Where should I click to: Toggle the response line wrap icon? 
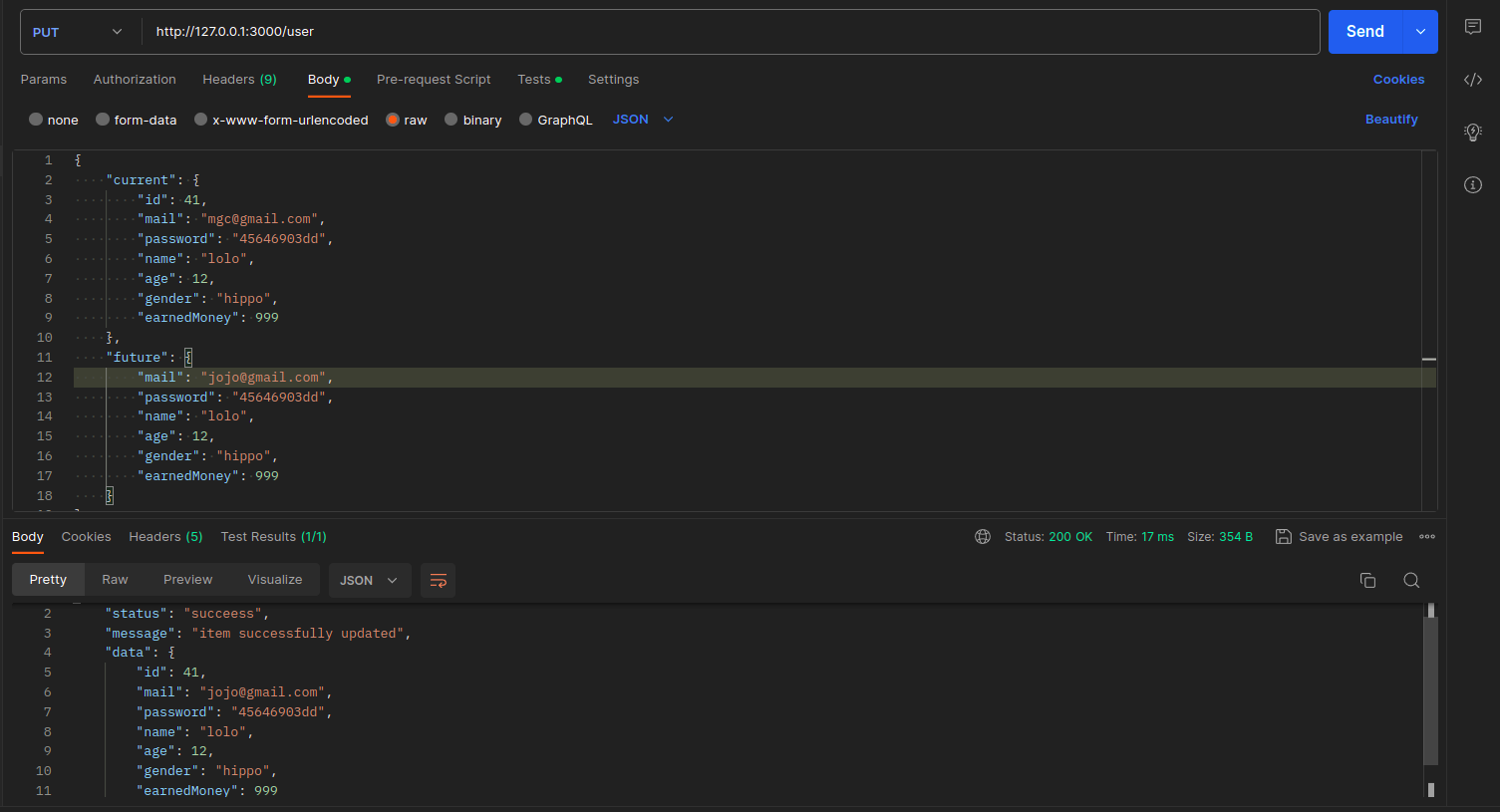438,580
